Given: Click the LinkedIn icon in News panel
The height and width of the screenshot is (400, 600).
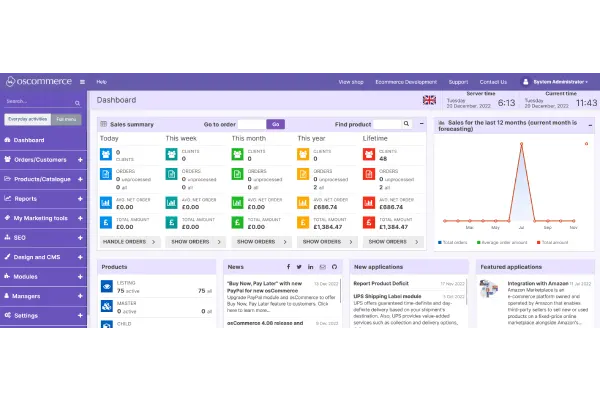Looking at the screenshot, I should (x=311, y=267).
